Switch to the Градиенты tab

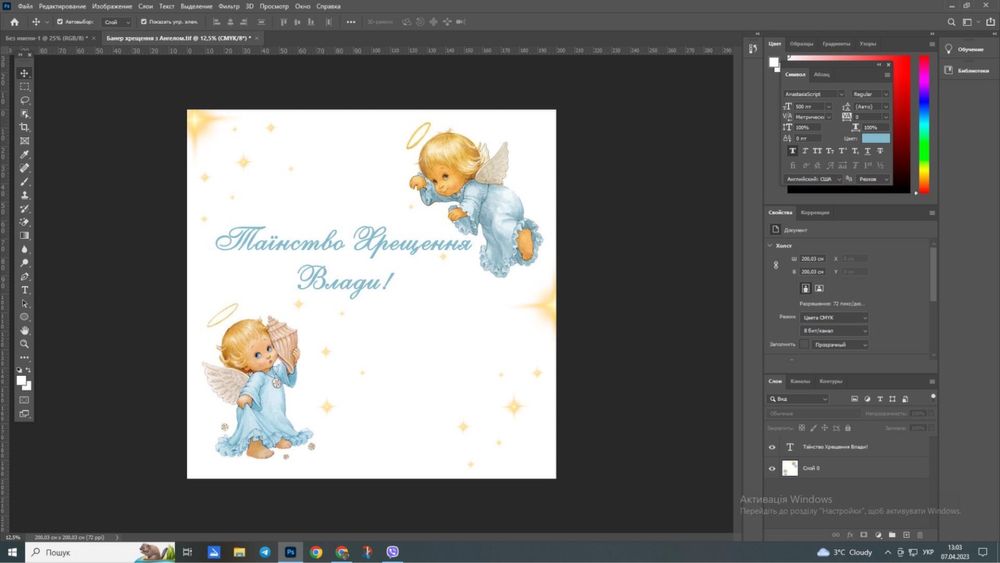836,44
